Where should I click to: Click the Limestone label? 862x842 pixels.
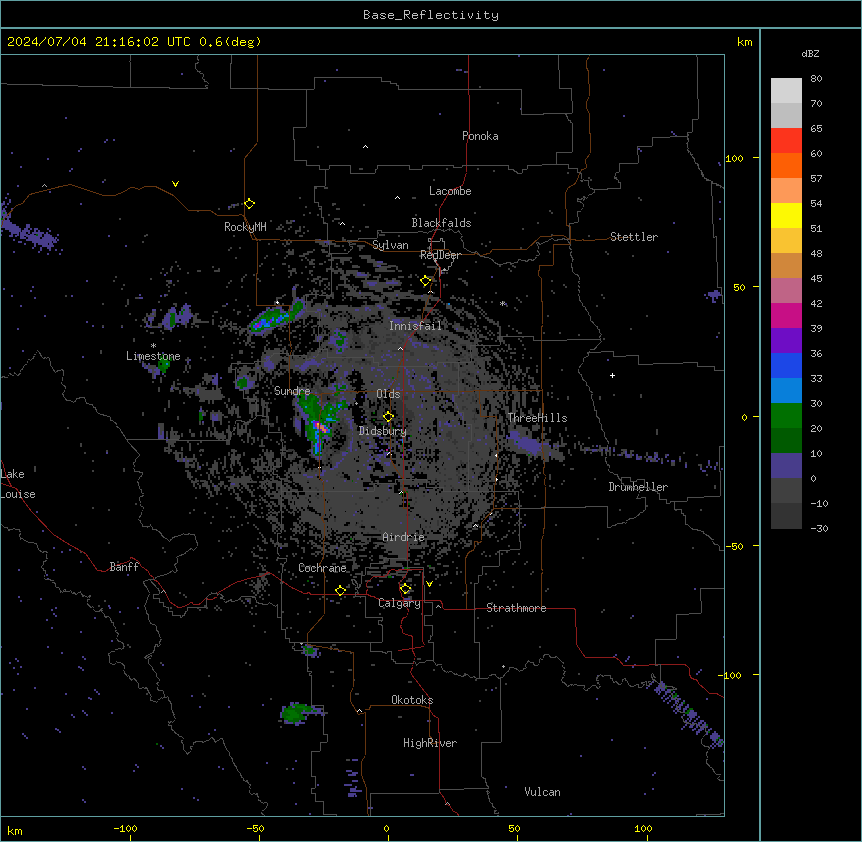coord(153,356)
